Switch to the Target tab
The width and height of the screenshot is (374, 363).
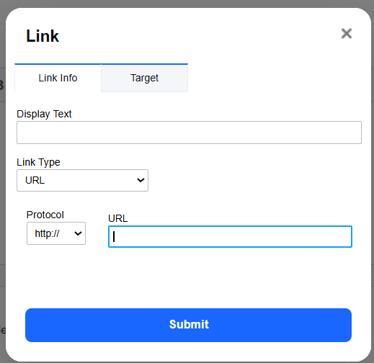[x=144, y=78]
